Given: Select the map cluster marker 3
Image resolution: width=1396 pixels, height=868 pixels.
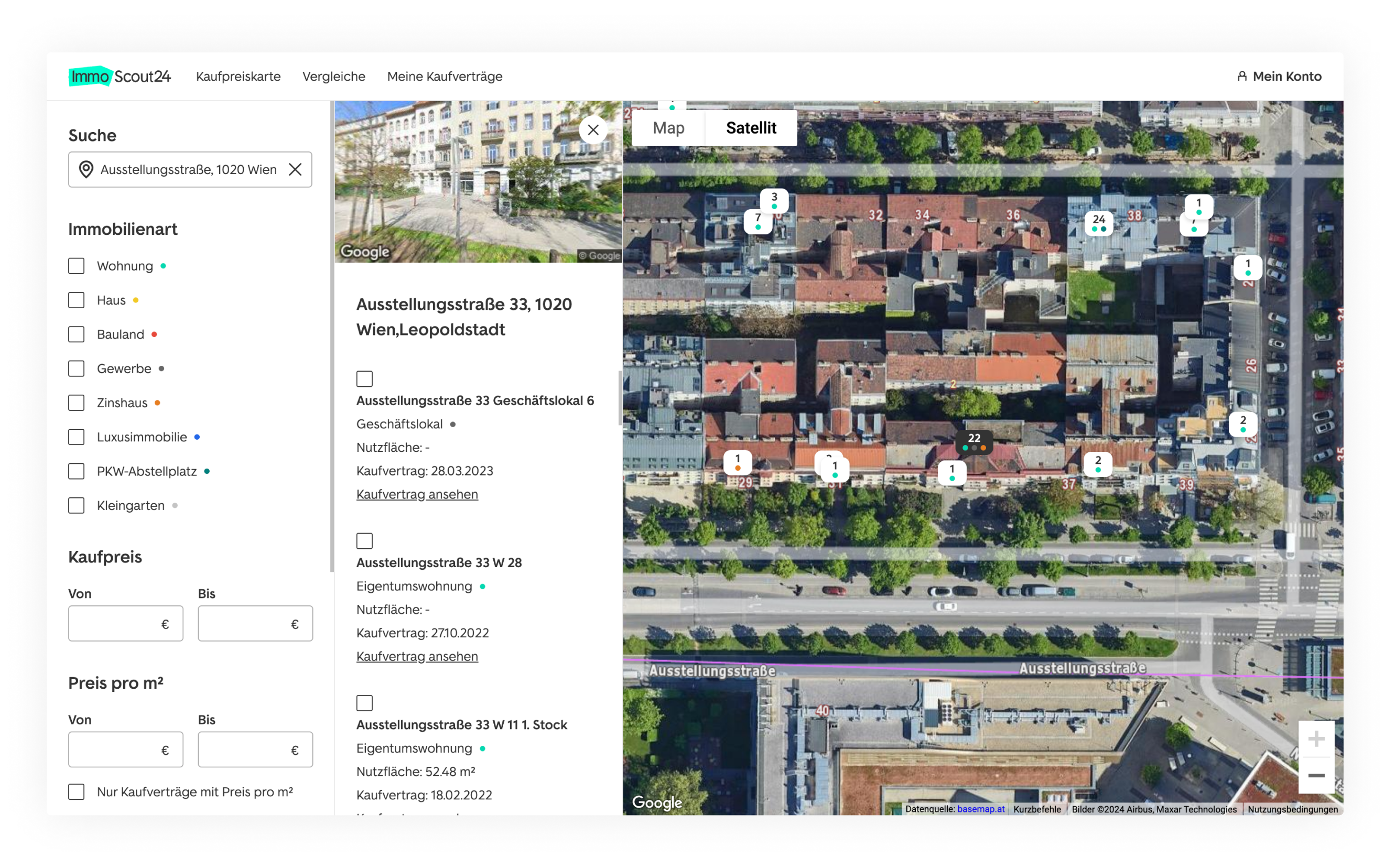Looking at the screenshot, I should pyautogui.click(x=774, y=200).
